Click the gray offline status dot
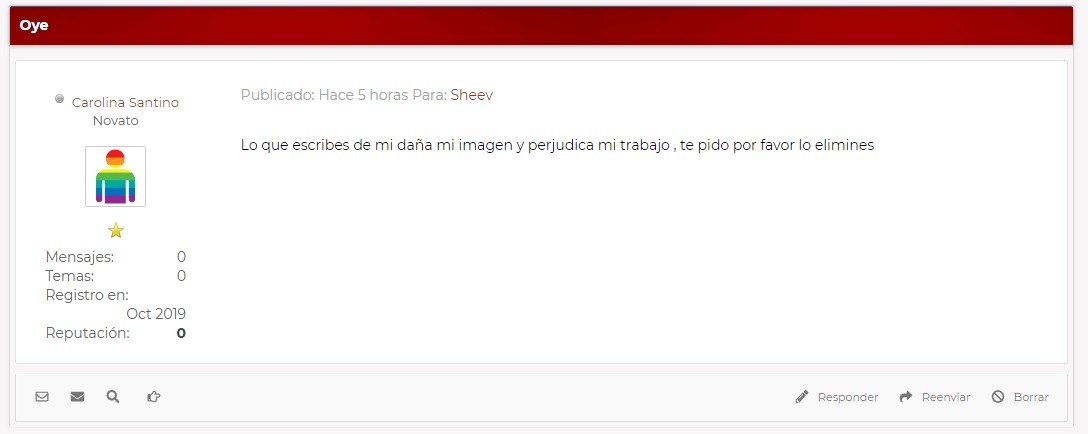The image size is (1088, 434). point(60,99)
